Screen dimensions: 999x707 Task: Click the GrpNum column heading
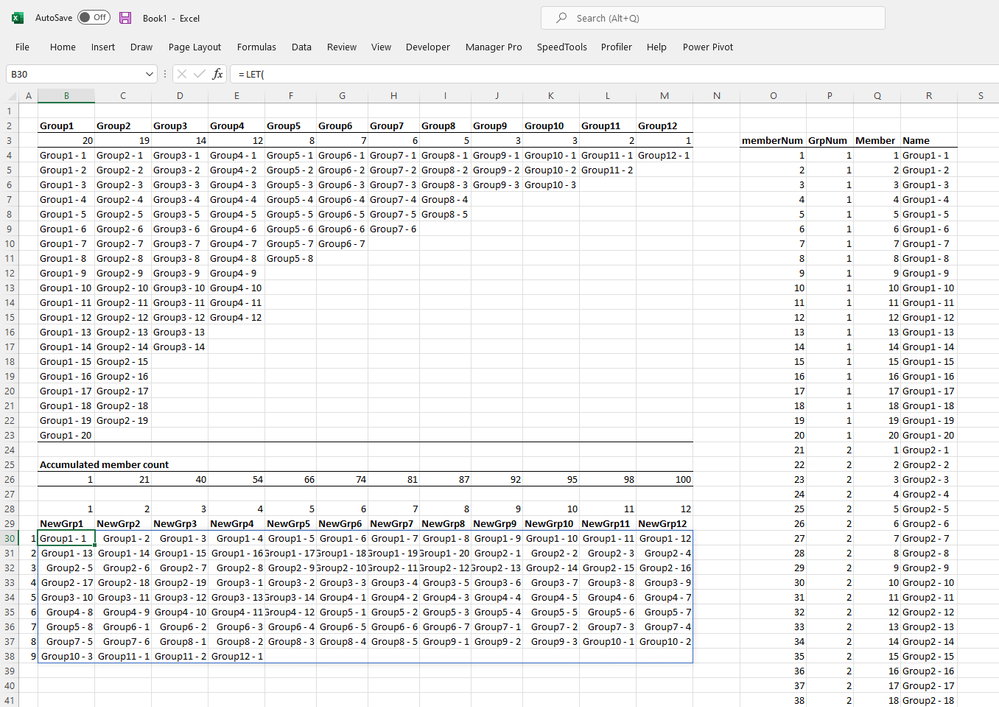(x=829, y=140)
